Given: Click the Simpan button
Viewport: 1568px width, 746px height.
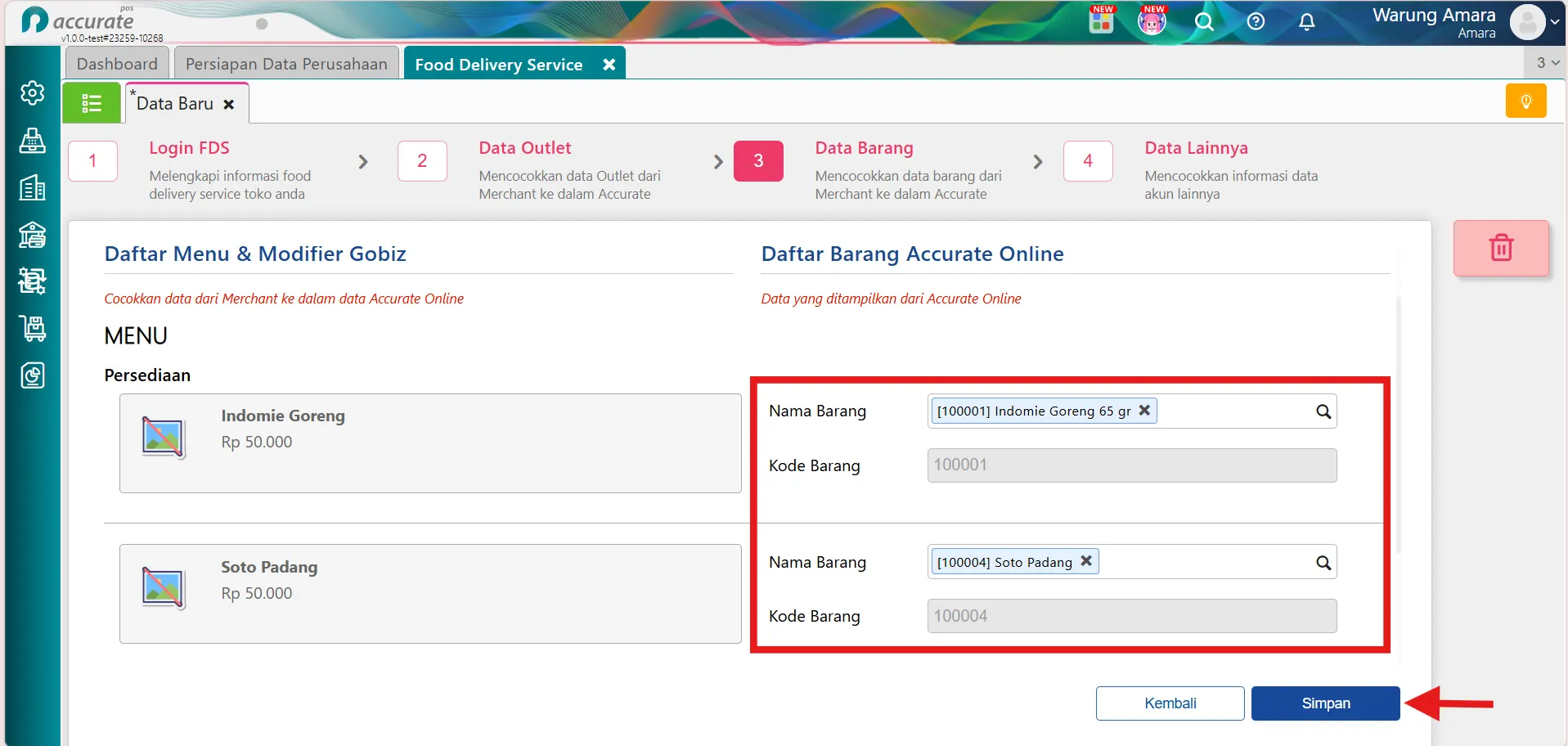Looking at the screenshot, I should (x=1325, y=703).
